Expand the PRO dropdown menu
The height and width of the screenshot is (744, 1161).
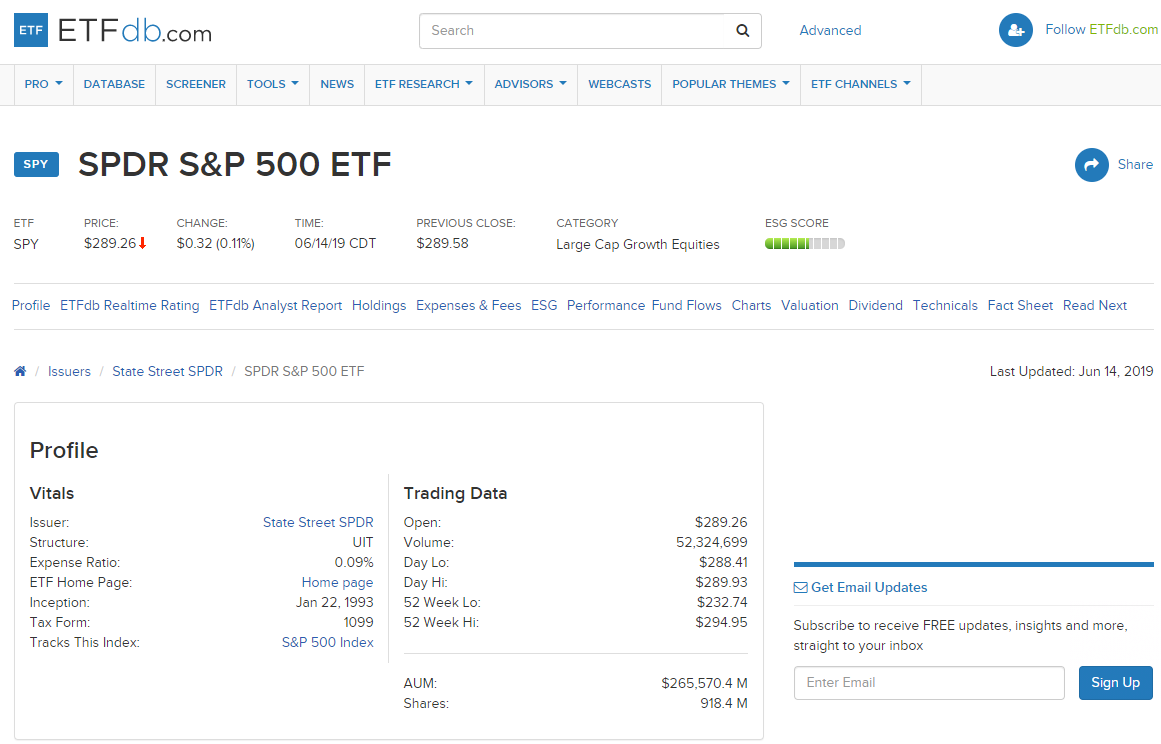(44, 84)
